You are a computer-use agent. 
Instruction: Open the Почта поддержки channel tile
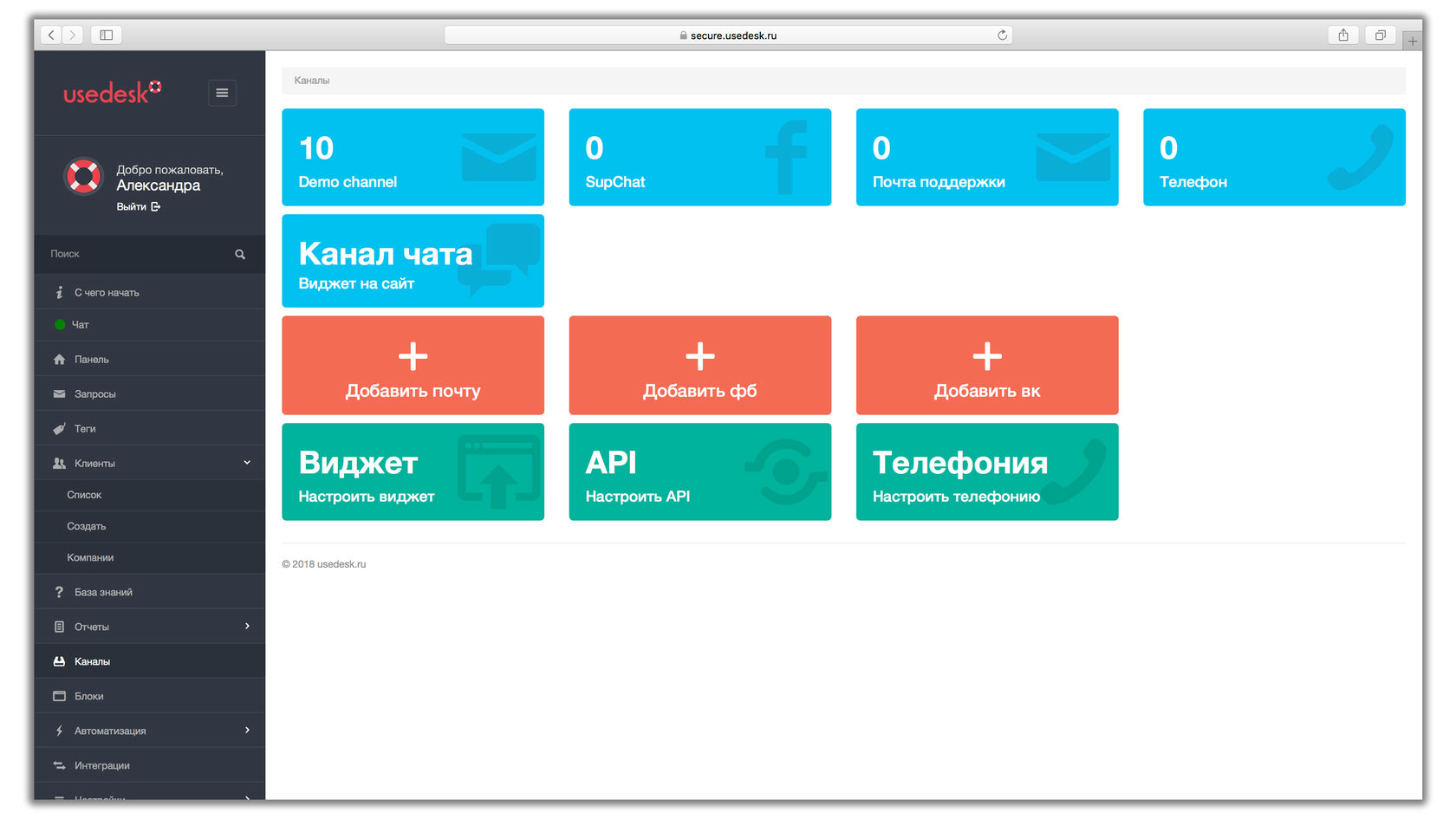[x=987, y=157]
